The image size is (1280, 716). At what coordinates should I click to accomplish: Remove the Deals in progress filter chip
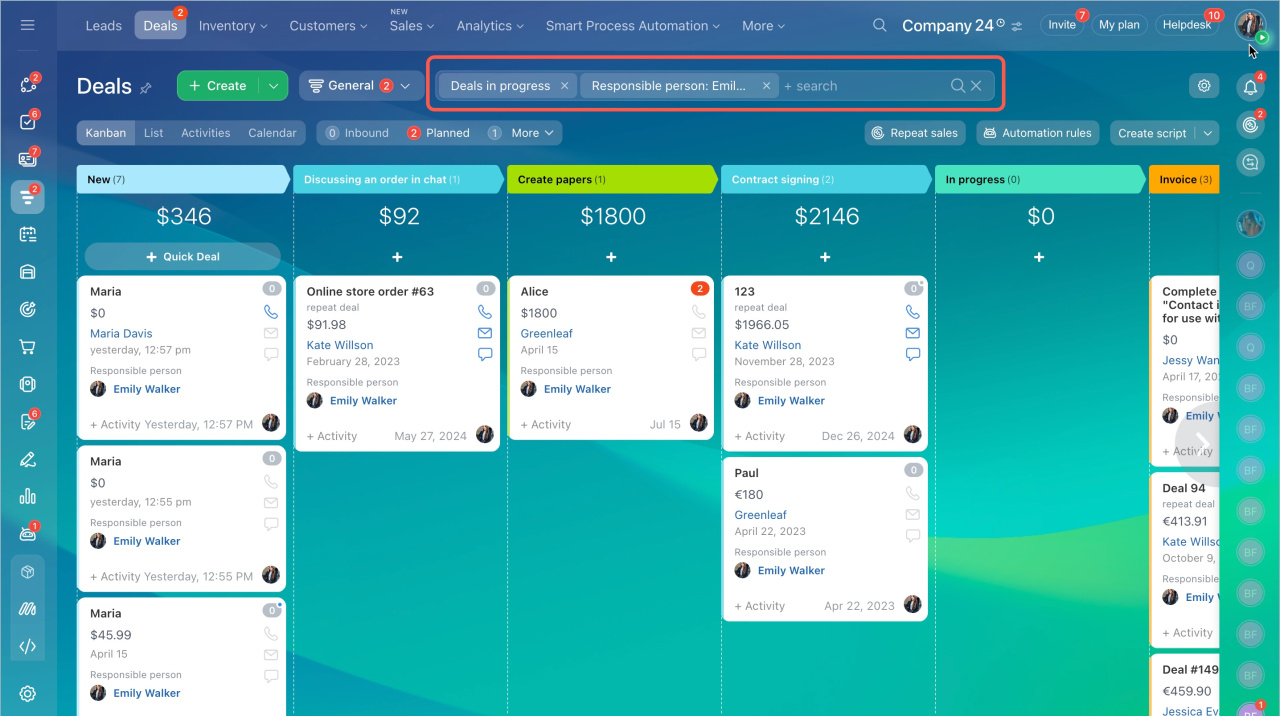click(564, 86)
